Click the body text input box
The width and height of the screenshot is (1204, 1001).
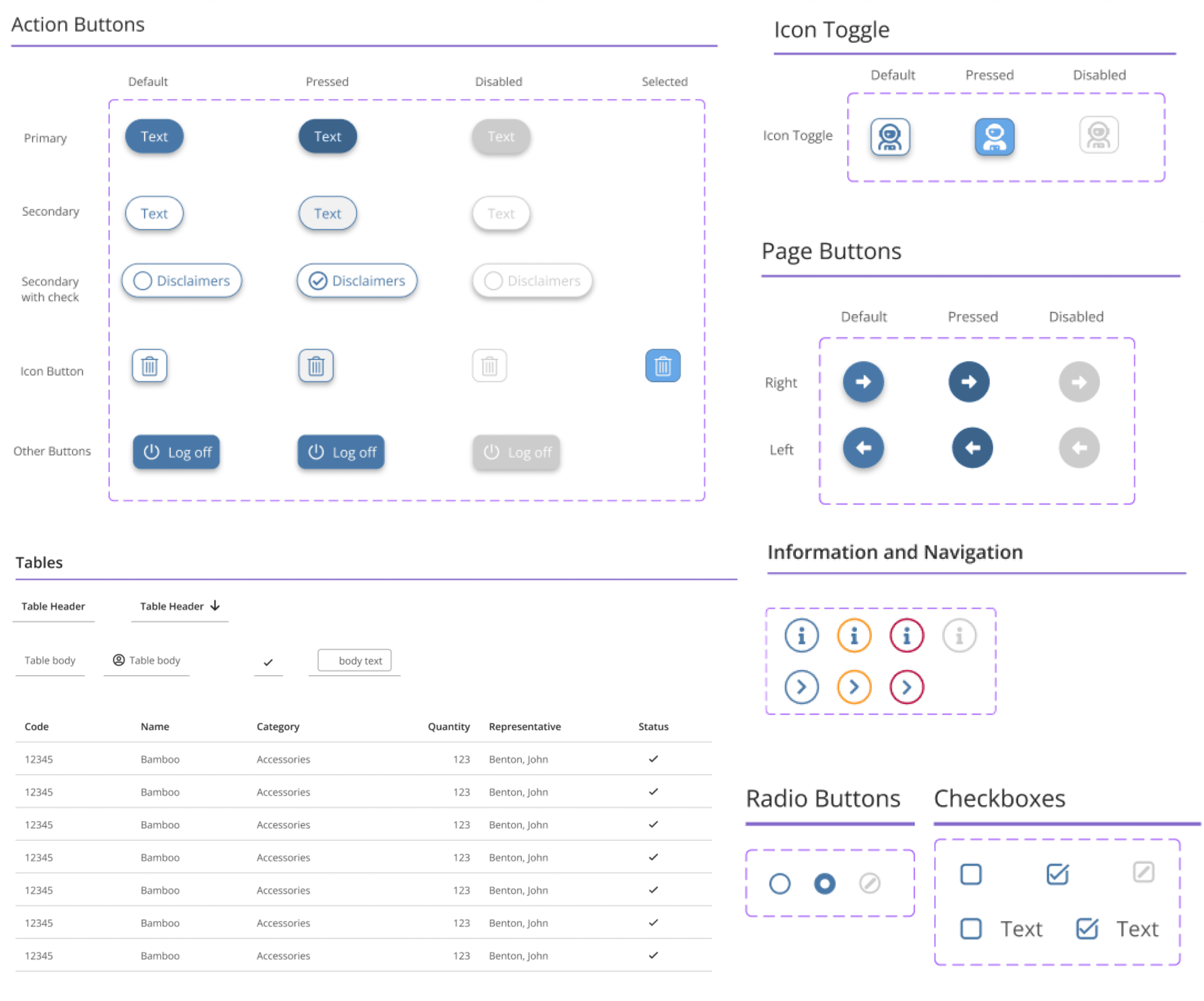coord(355,660)
